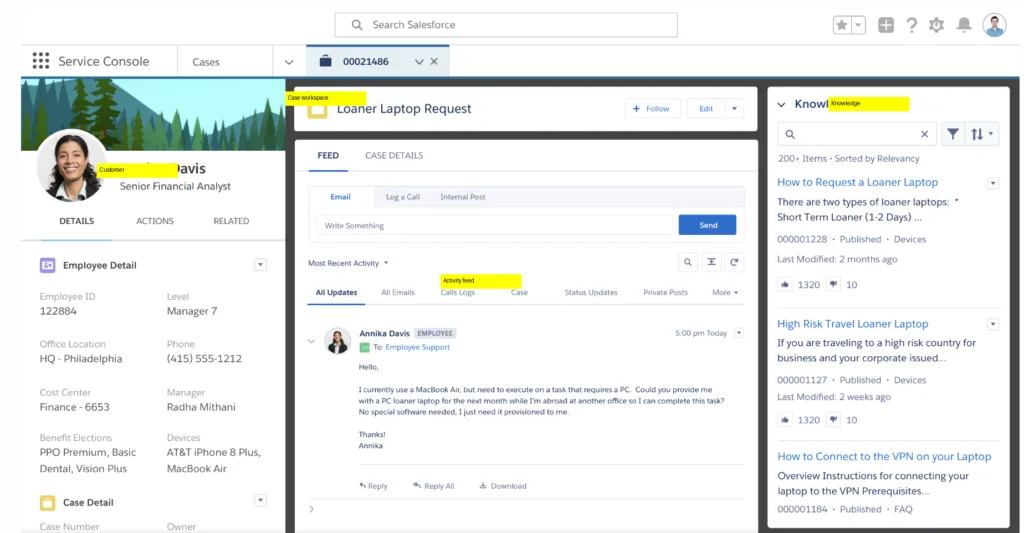This screenshot has height=533, width=1024.
Task: Open the case actions dropdown next to Edit
Action: pyautogui.click(x=734, y=108)
